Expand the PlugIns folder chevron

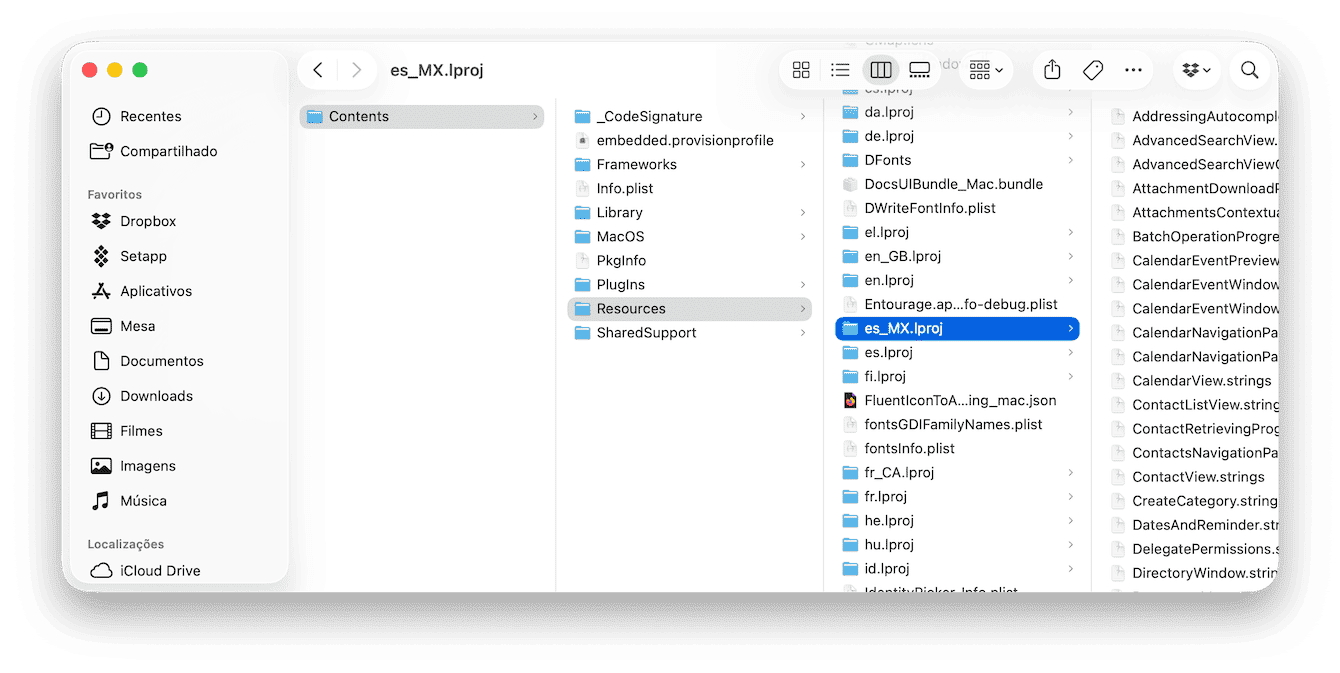(802, 285)
